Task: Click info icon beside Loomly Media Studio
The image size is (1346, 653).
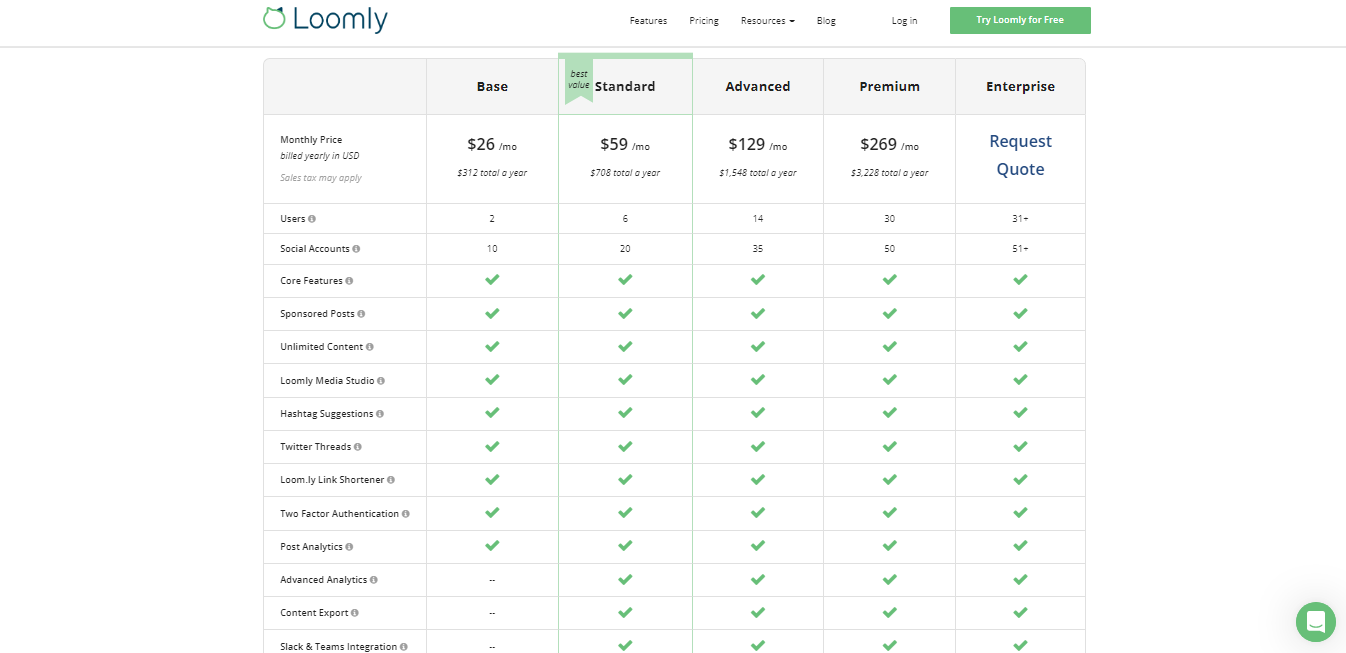Action: (381, 381)
